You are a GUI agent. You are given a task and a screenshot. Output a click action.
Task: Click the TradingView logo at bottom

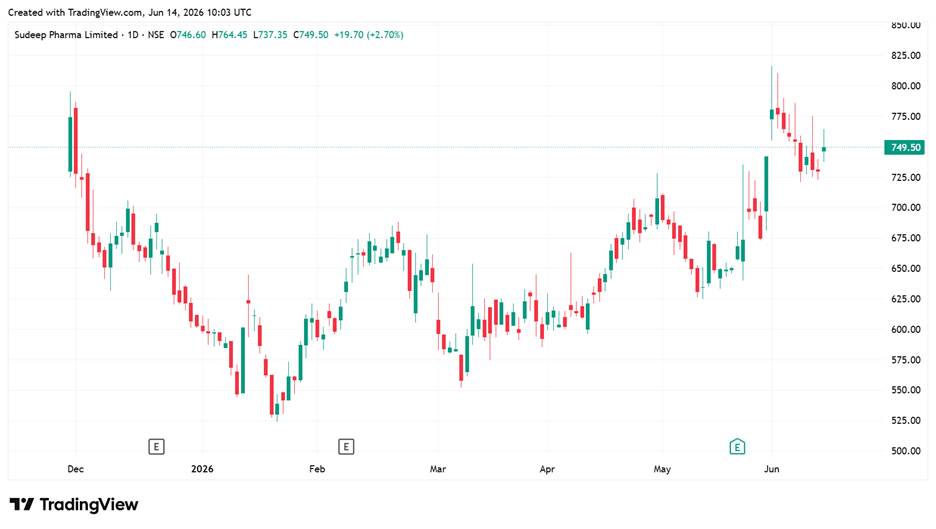click(x=74, y=505)
